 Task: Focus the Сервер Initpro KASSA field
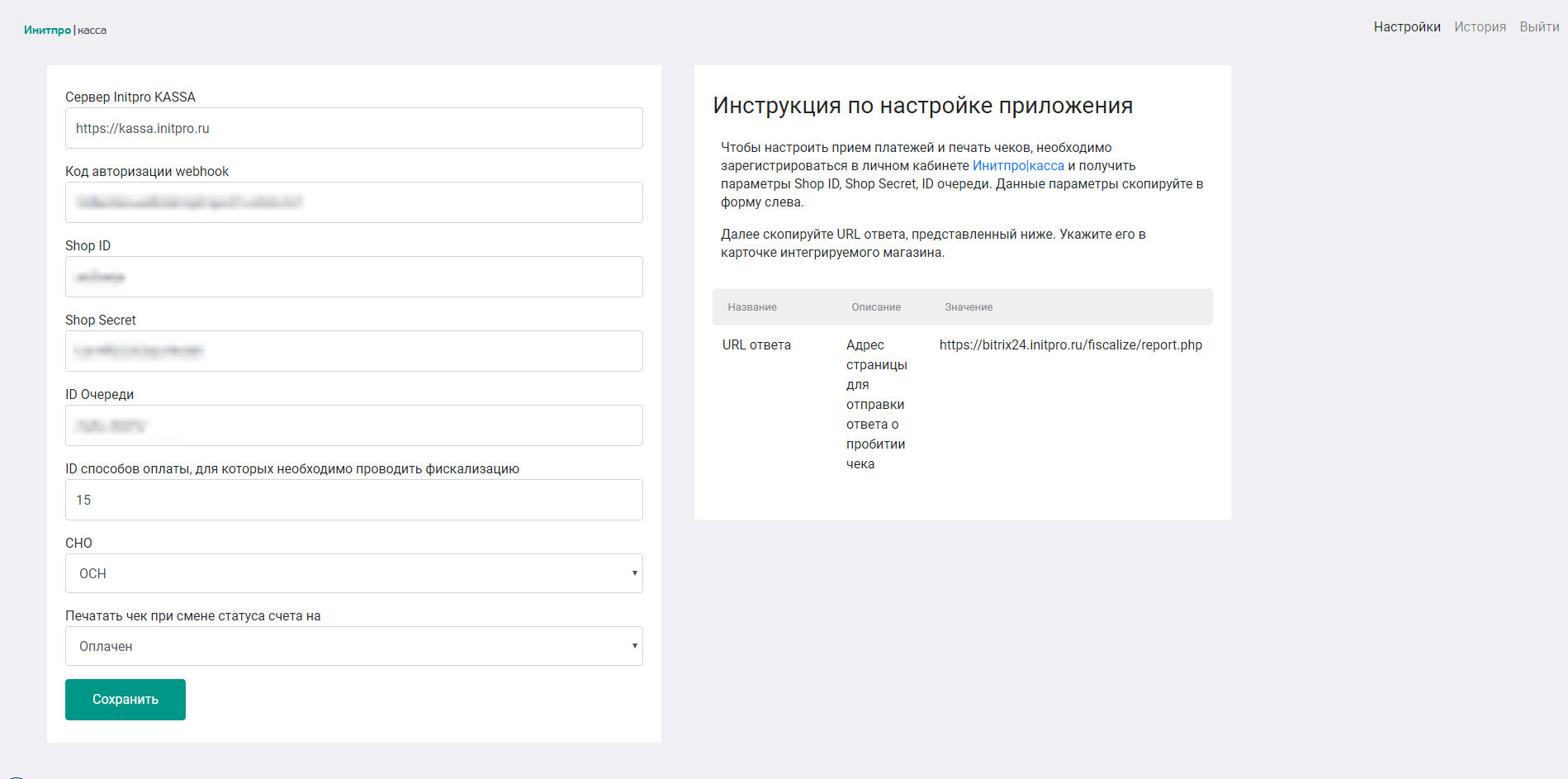353,128
